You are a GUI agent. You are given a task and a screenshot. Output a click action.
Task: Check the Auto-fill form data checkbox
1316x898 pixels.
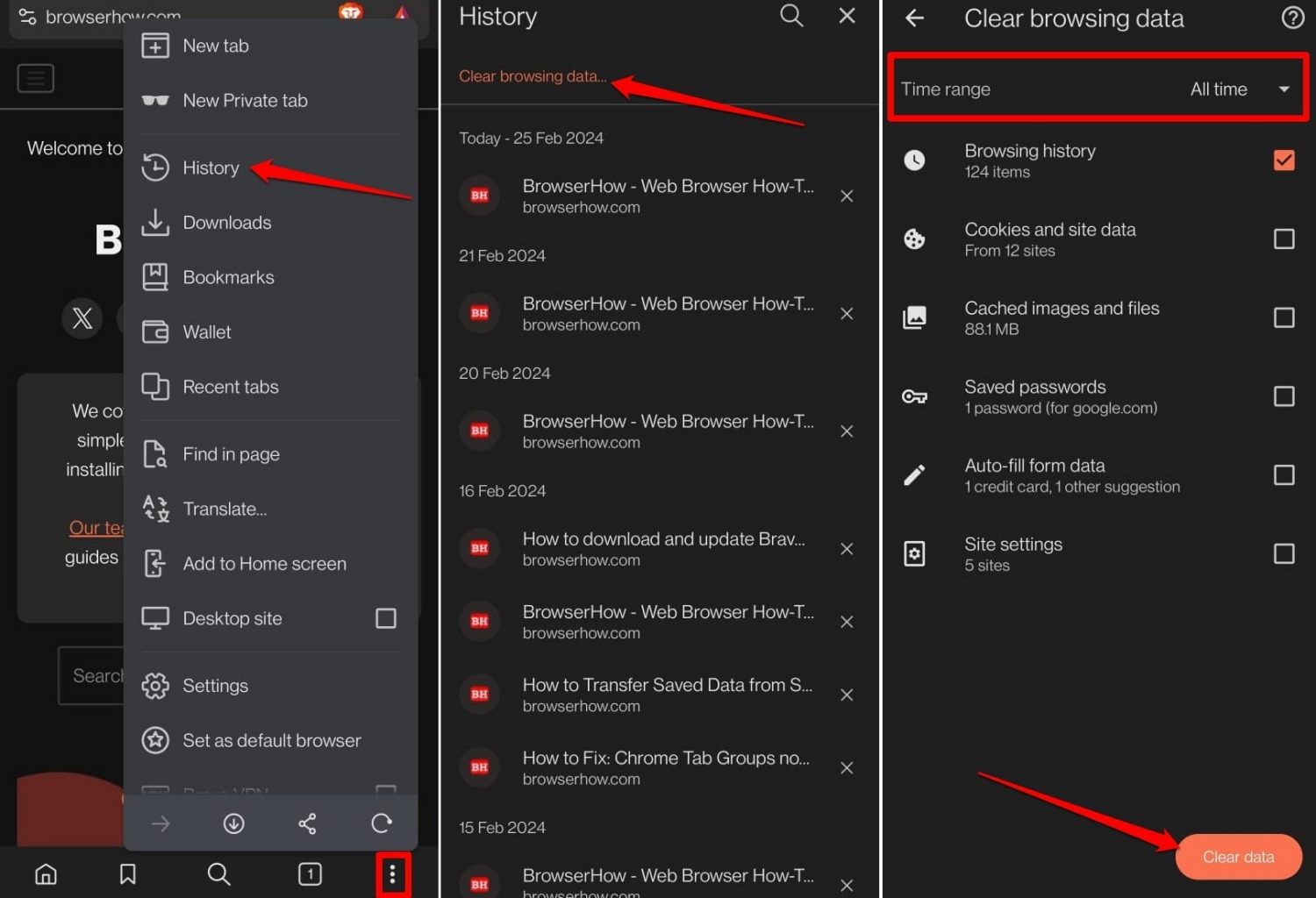(x=1284, y=475)
